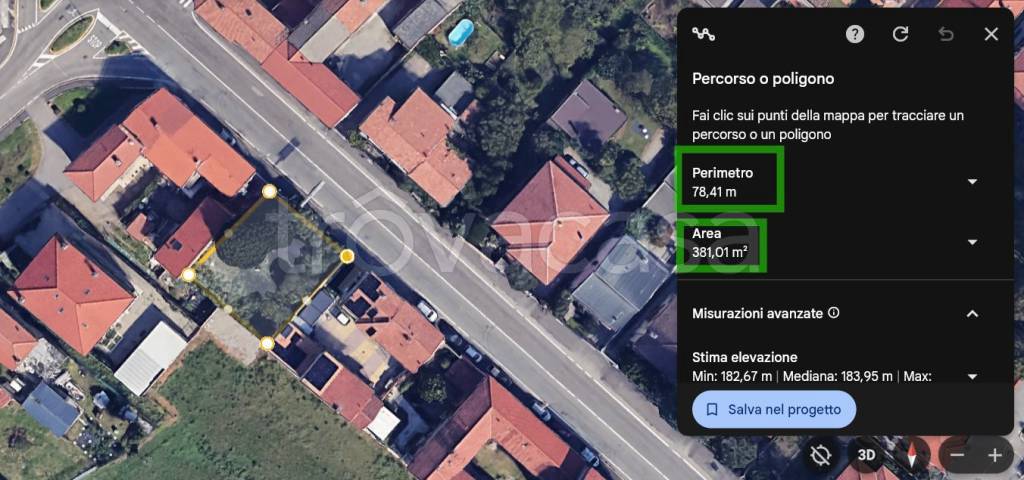Click Salva nel progetto button

(774, 409)
